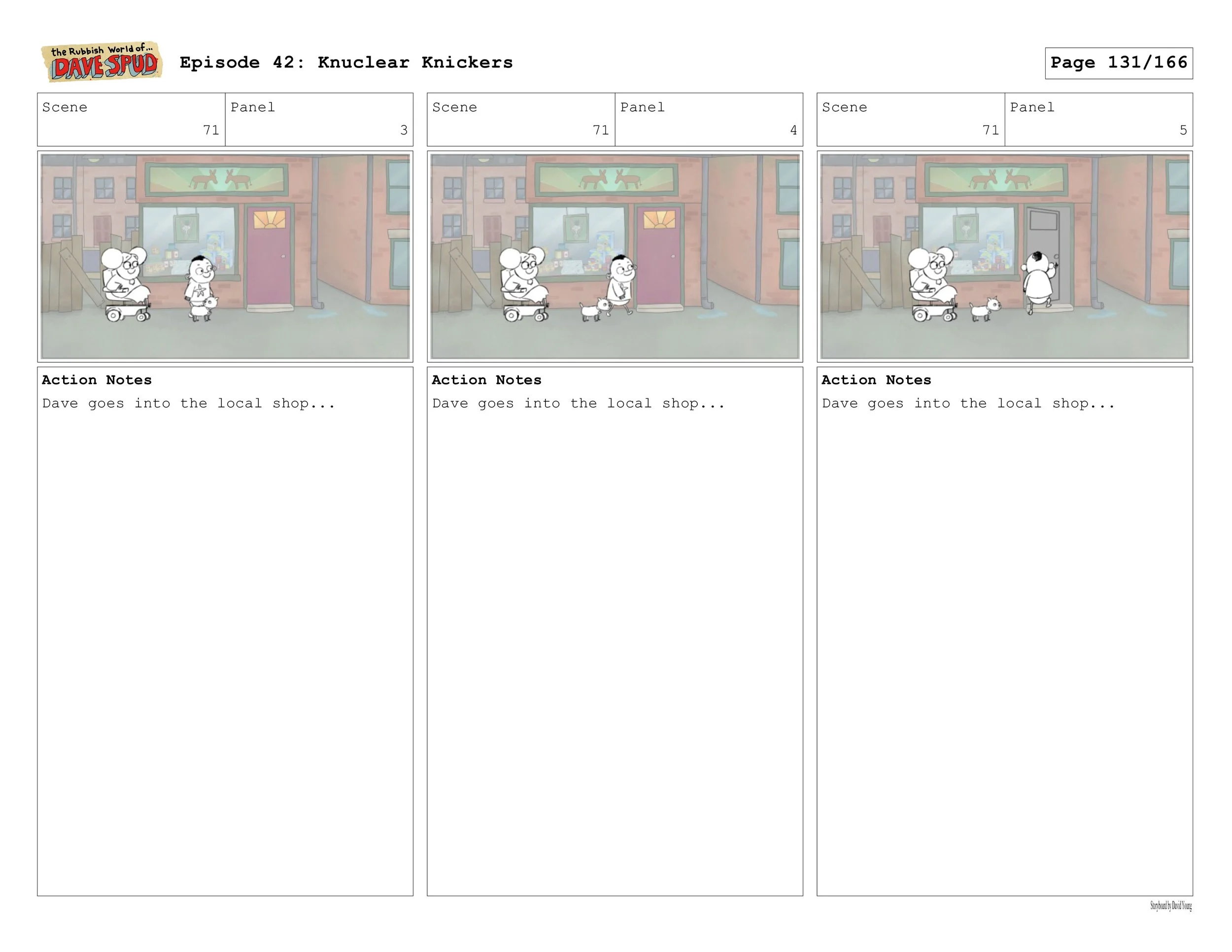Click the action notes text under panel 4
The image size is (1232, 952).
578,404
